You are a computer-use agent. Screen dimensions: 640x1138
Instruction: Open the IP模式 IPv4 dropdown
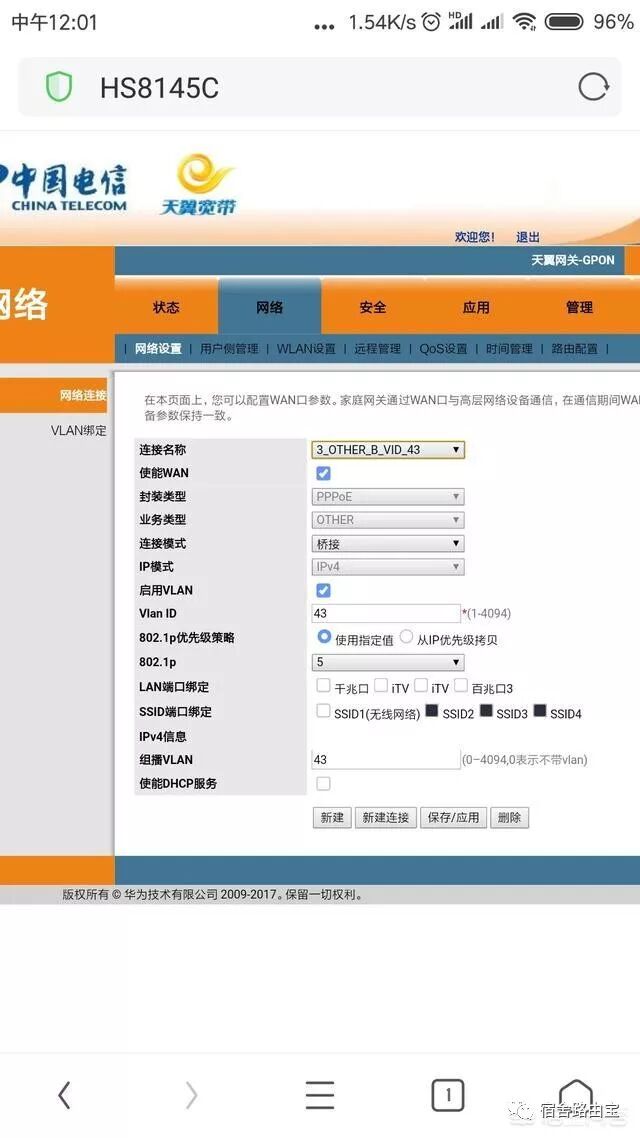[x=388, y=567]
